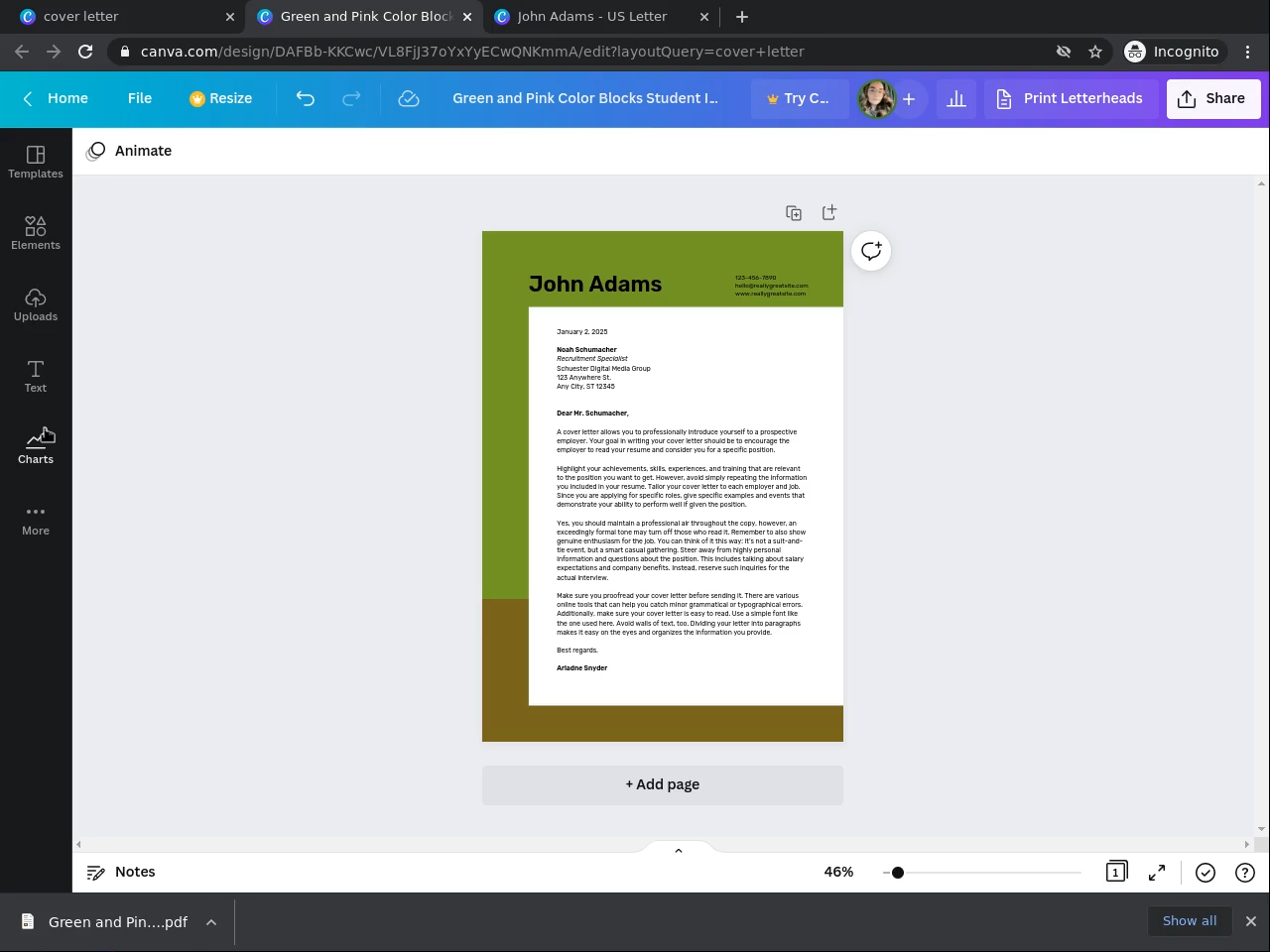Screen dimensions: 1270x952
Task: Undo the last action
Action: 306,98
